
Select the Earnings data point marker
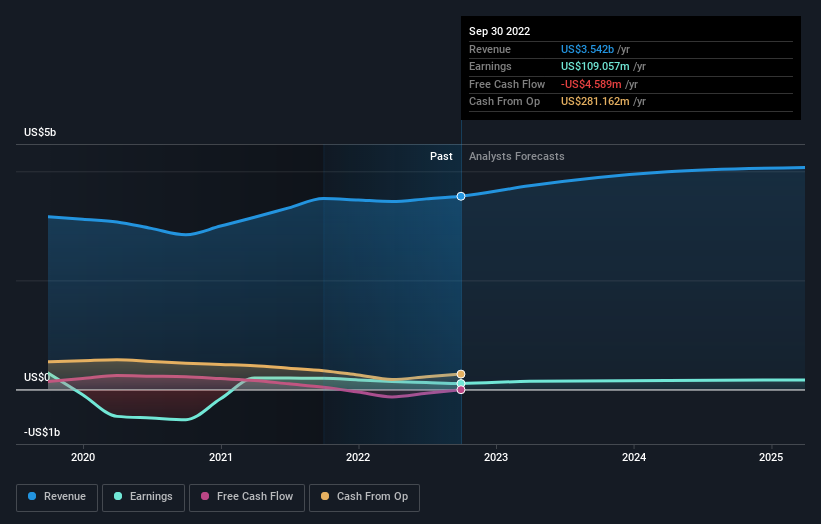click(x=461, y=384)
